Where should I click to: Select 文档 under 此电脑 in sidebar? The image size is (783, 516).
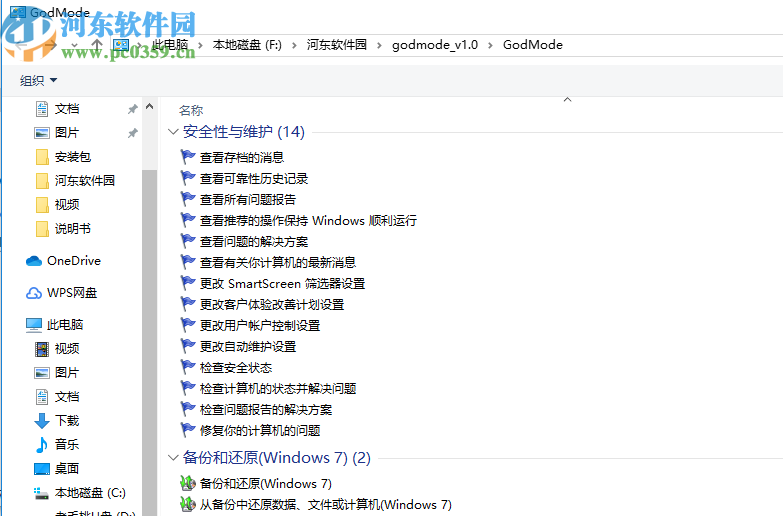coord(67,397)
